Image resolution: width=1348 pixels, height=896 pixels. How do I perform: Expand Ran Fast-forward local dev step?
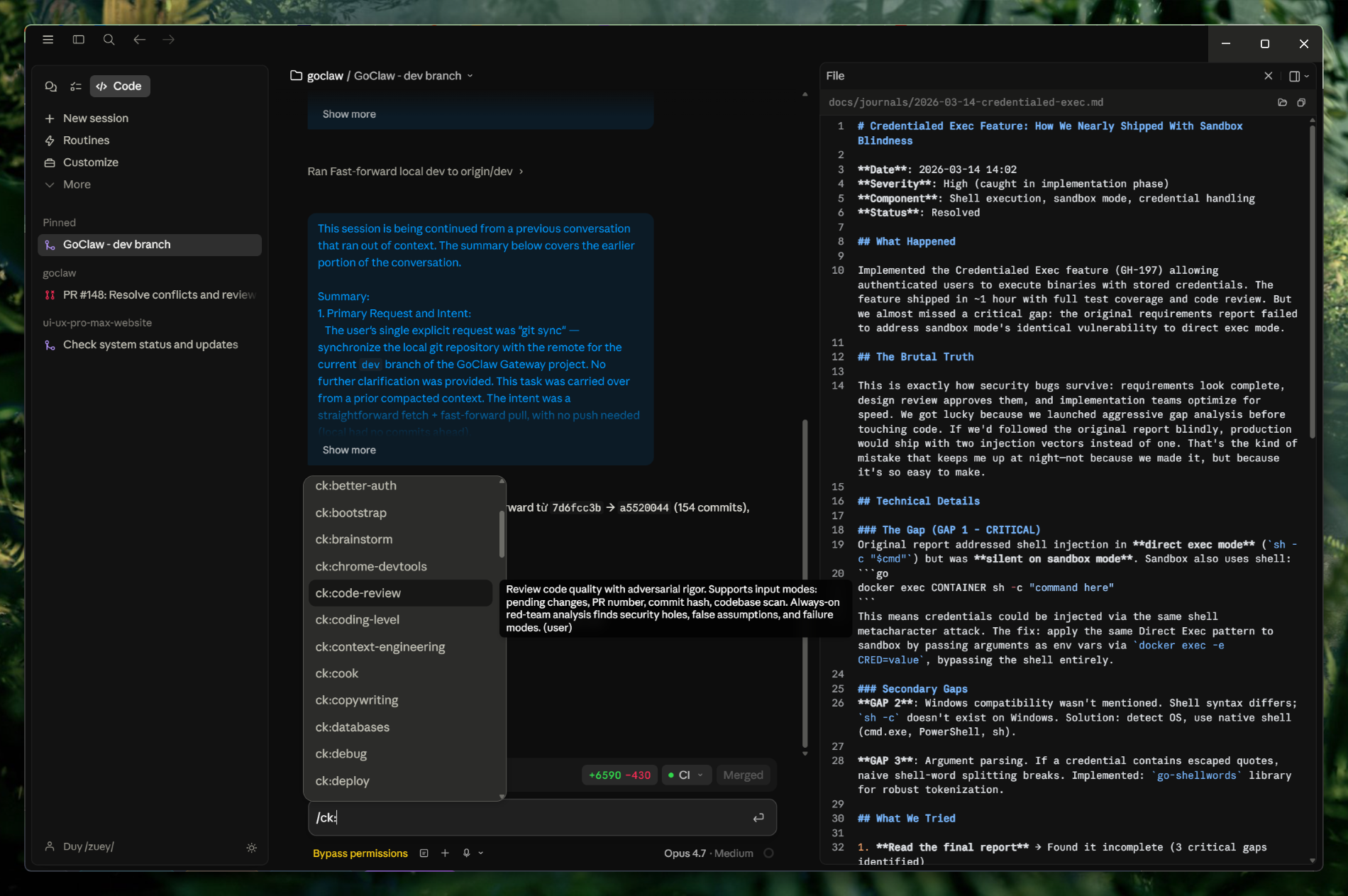click(415, 172)
